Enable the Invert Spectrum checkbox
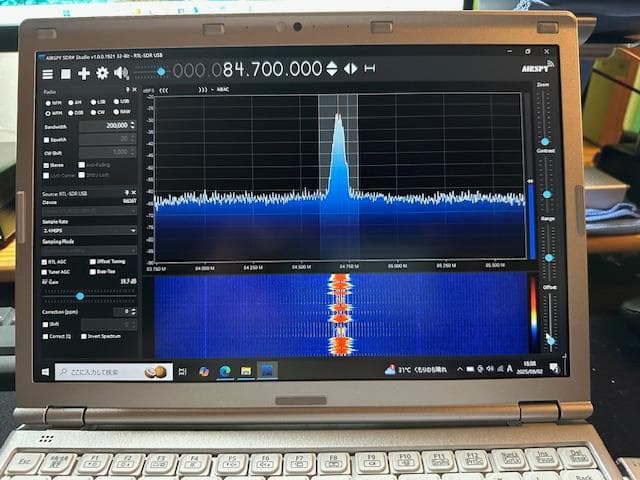 [x=84, y=336]
